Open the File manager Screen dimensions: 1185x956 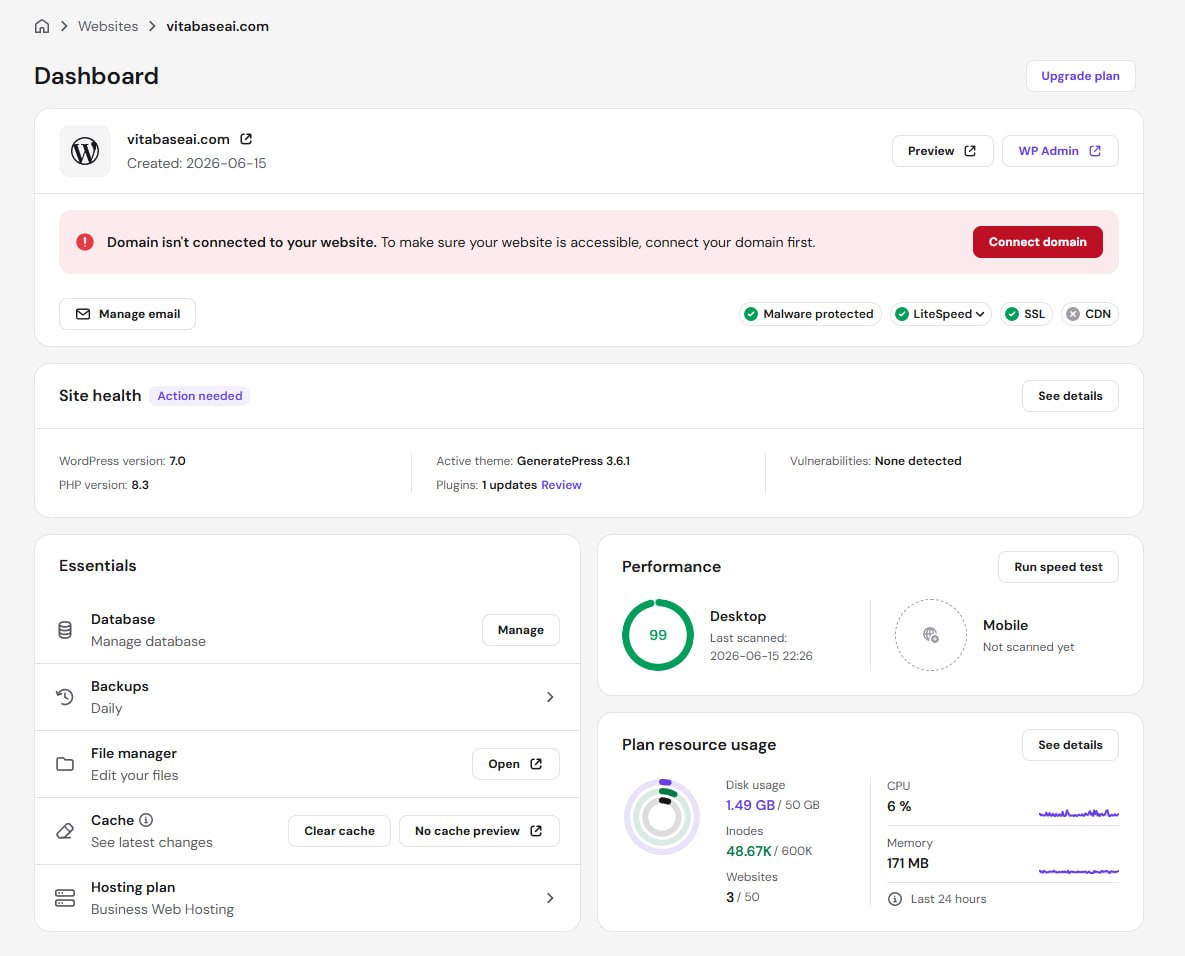coord(515,764)
